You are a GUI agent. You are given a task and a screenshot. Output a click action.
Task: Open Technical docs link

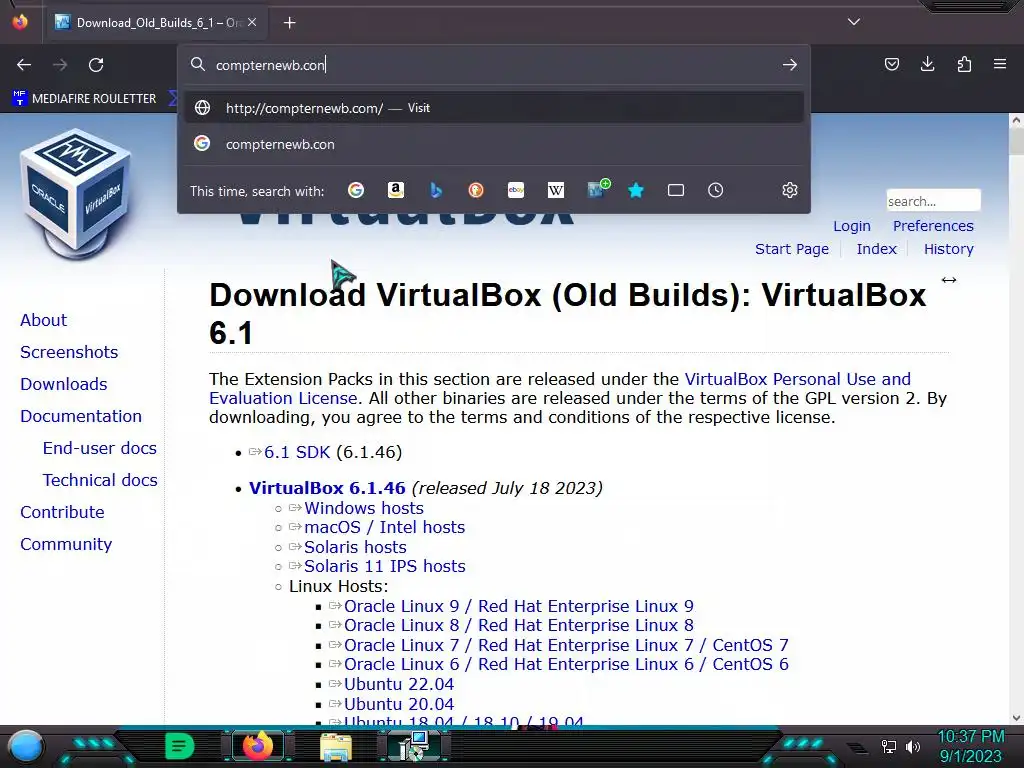tap(100, 480)
